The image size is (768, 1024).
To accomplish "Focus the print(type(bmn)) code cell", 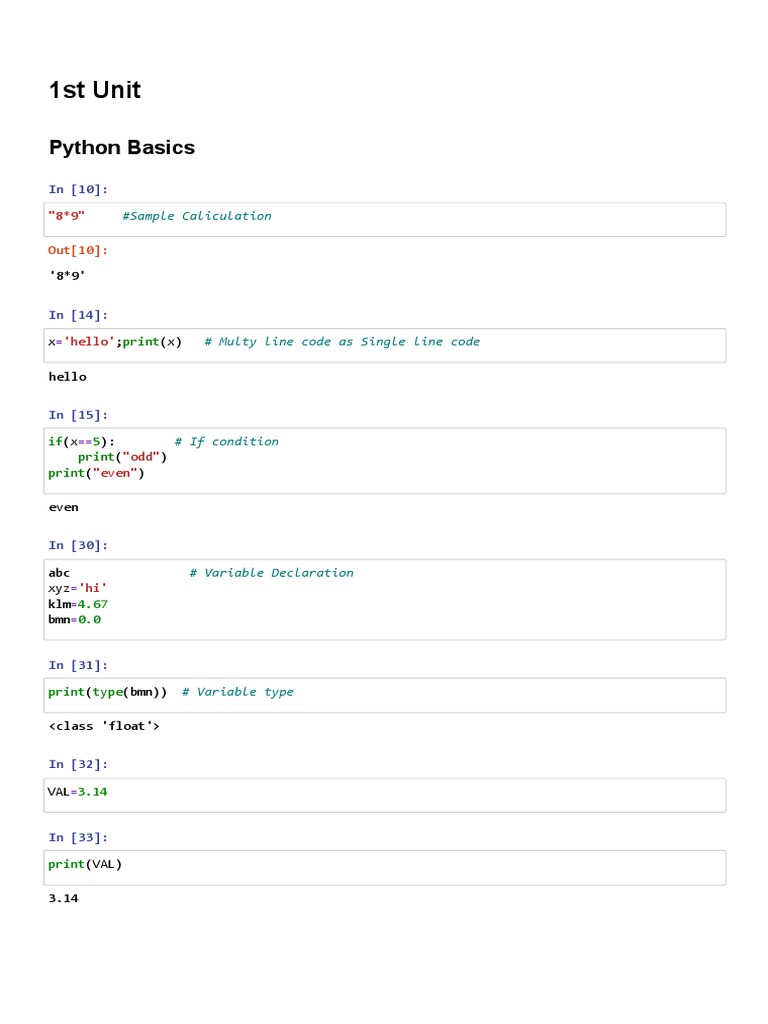I will (x=386, y=695).
